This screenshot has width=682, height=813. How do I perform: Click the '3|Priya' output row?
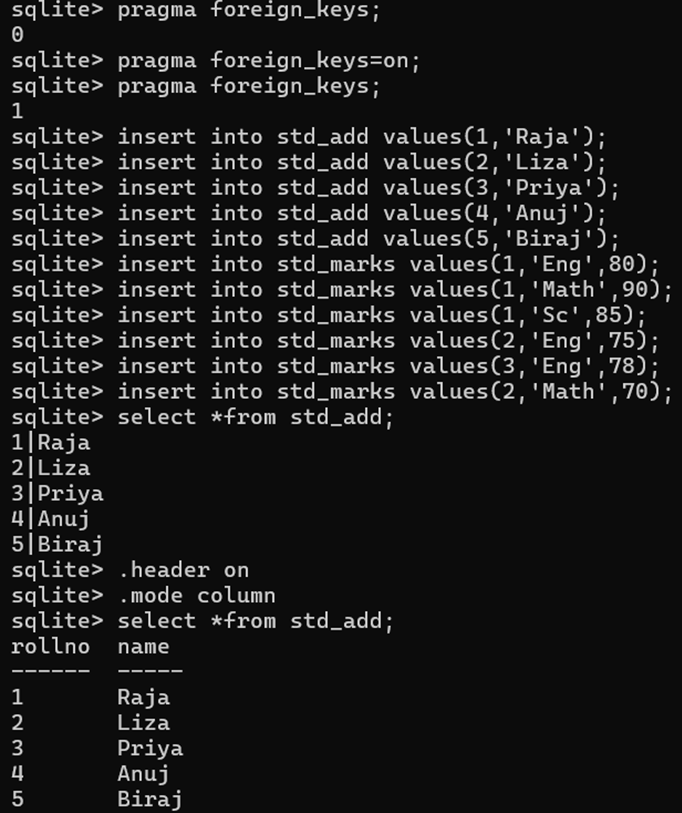pyautogui.click(x=57, y=493)
